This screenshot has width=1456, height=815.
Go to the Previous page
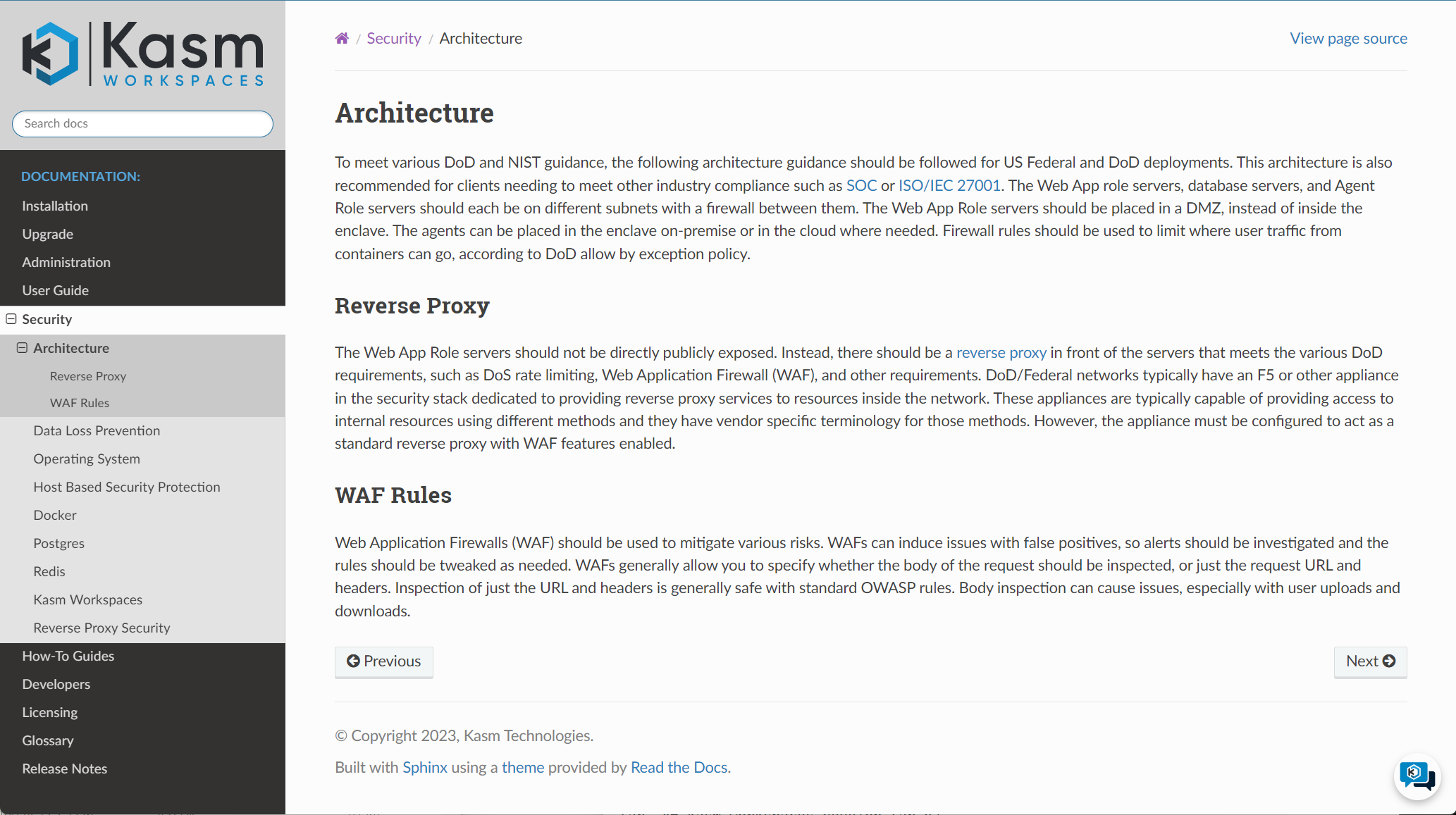tap(383, 661)
